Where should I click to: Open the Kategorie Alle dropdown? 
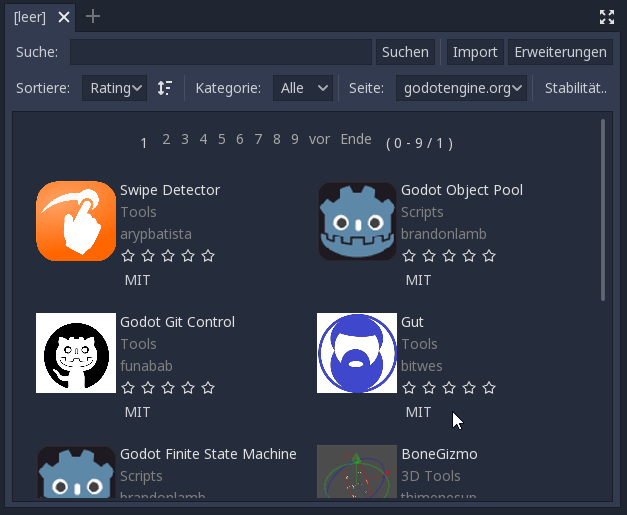point(303,88)
